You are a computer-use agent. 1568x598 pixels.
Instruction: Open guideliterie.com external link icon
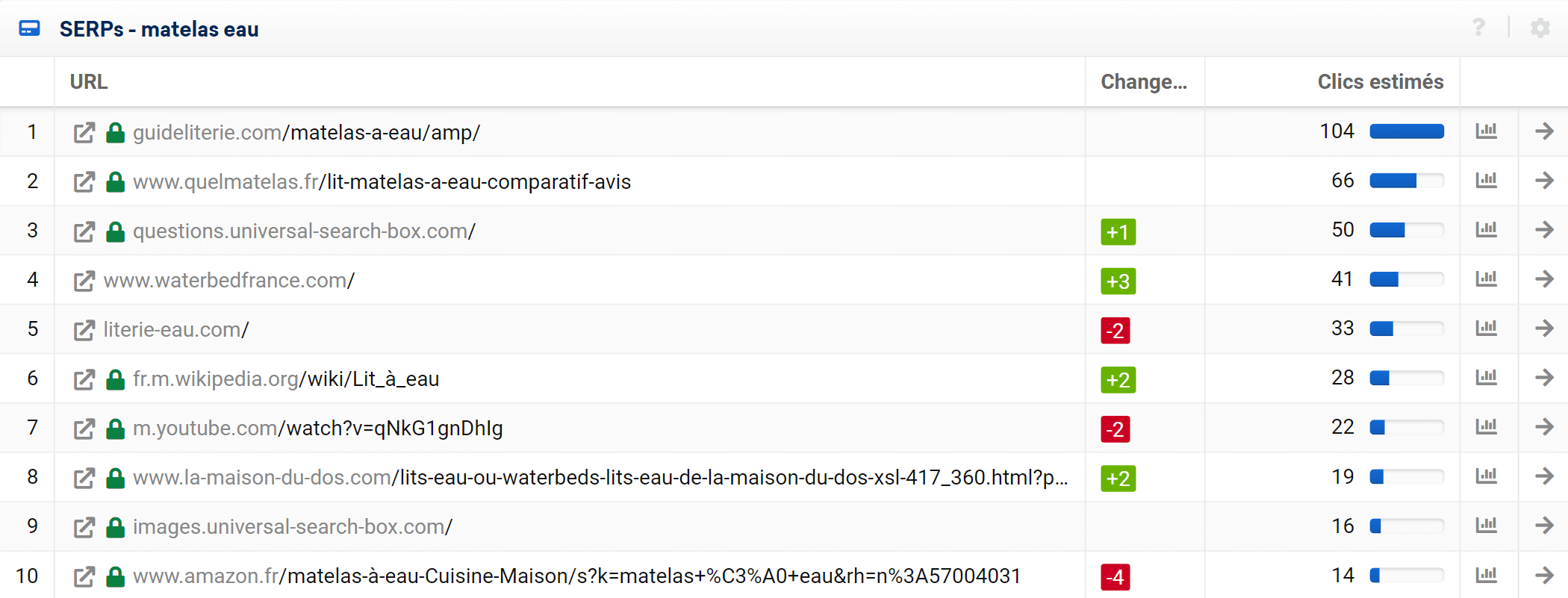pos(84,133)
